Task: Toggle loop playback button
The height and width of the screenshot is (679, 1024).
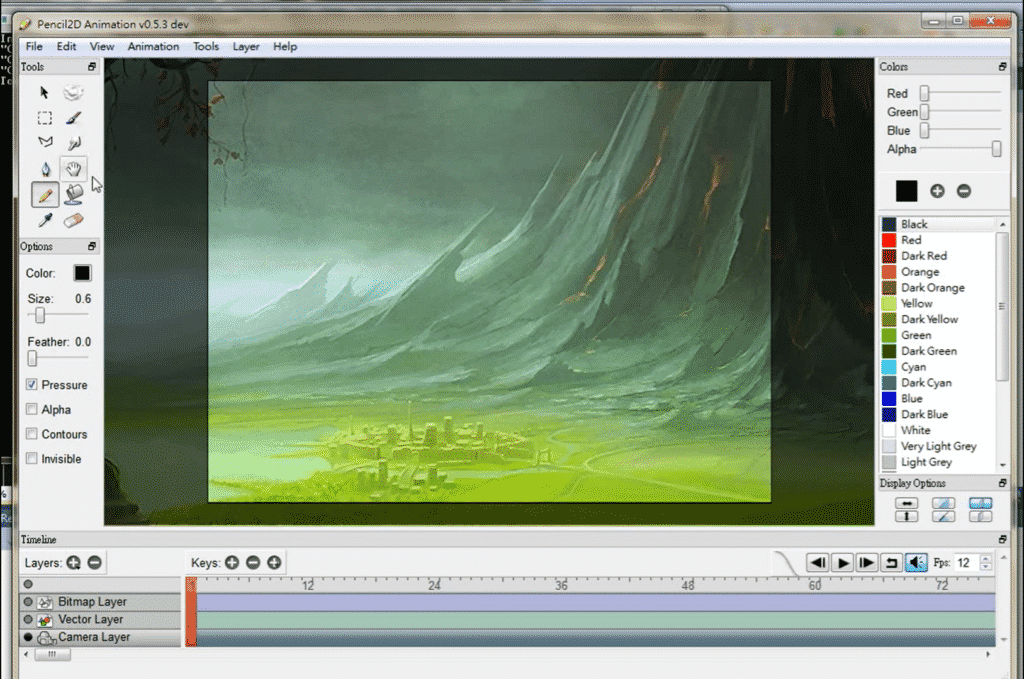Action: (891, 562)
